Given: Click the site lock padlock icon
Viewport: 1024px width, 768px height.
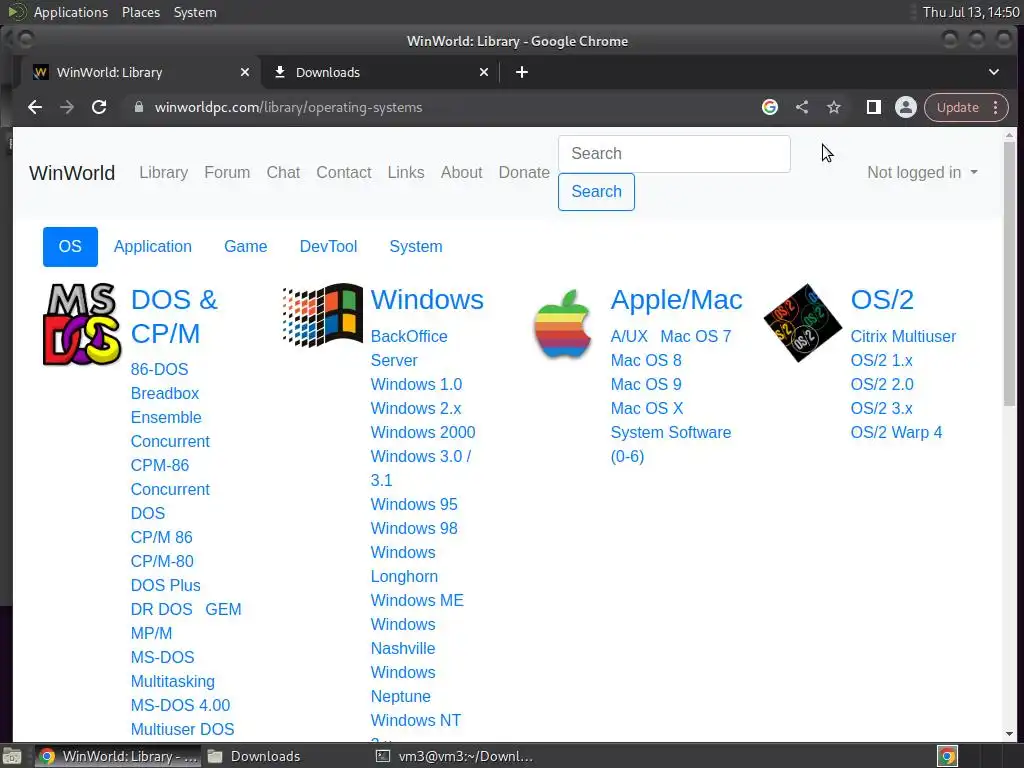Looking at the screenshot, I should (x=138, y=107).
